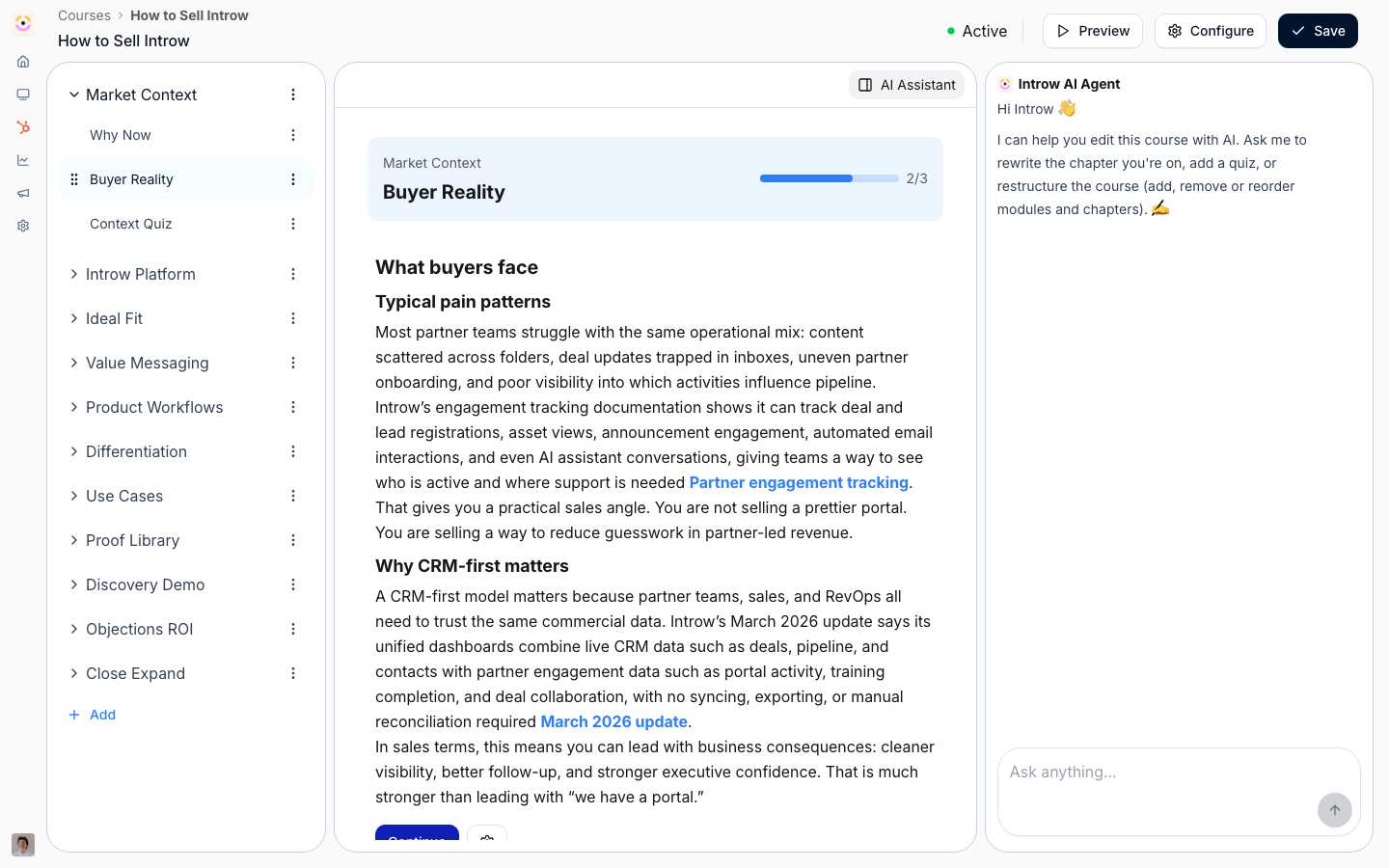Open the options menu for Proof Library

coord(293,540)
